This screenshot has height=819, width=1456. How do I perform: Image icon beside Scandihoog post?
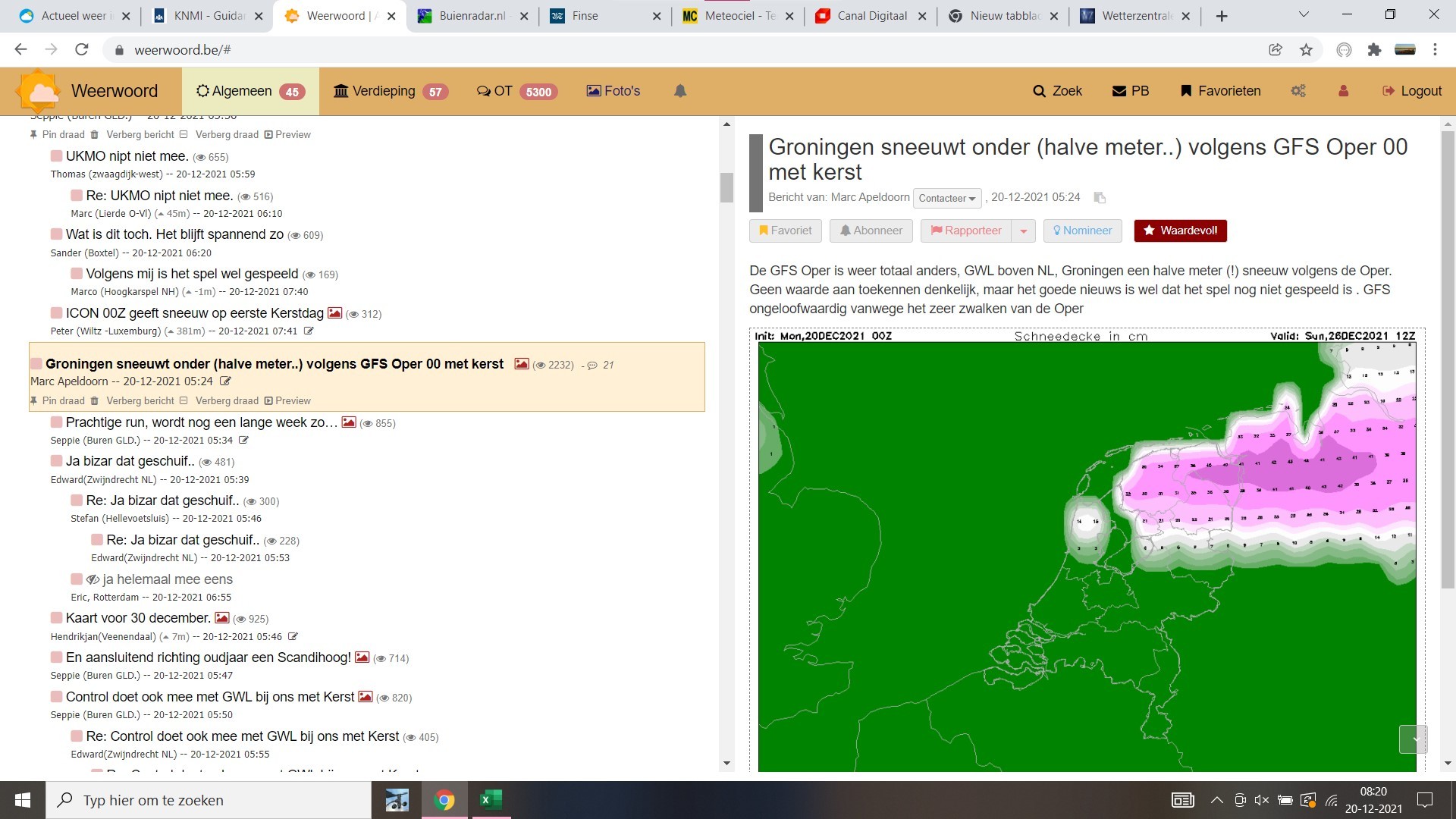tap(362, 657)
